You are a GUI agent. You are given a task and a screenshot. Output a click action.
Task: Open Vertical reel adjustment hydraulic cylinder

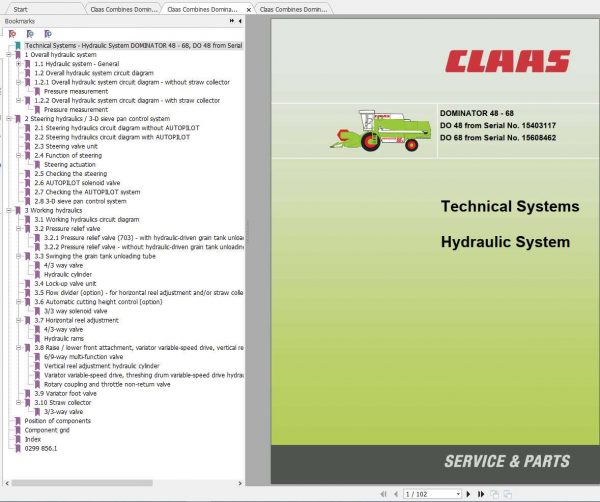click(102, 366)
